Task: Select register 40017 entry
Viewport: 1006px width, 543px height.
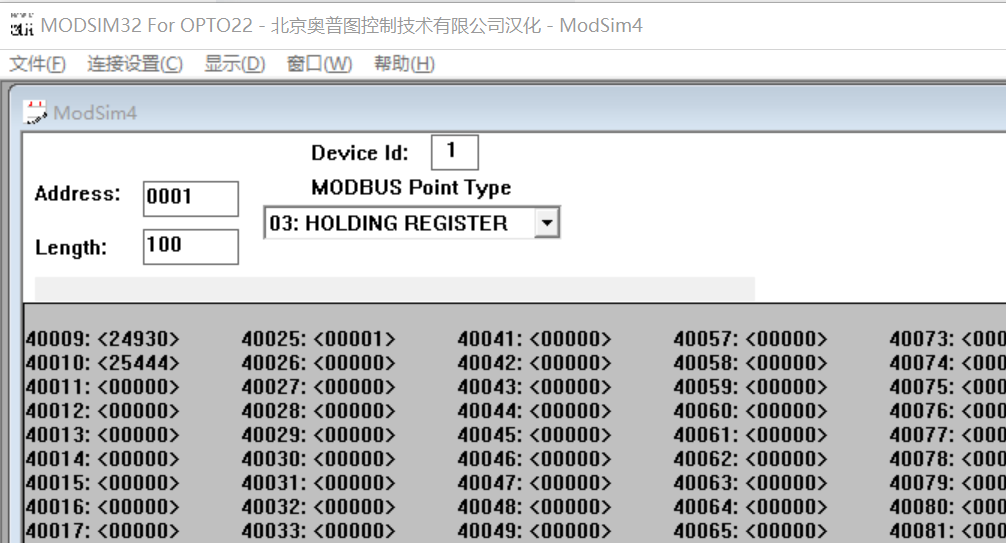Action: pos(103,531)
